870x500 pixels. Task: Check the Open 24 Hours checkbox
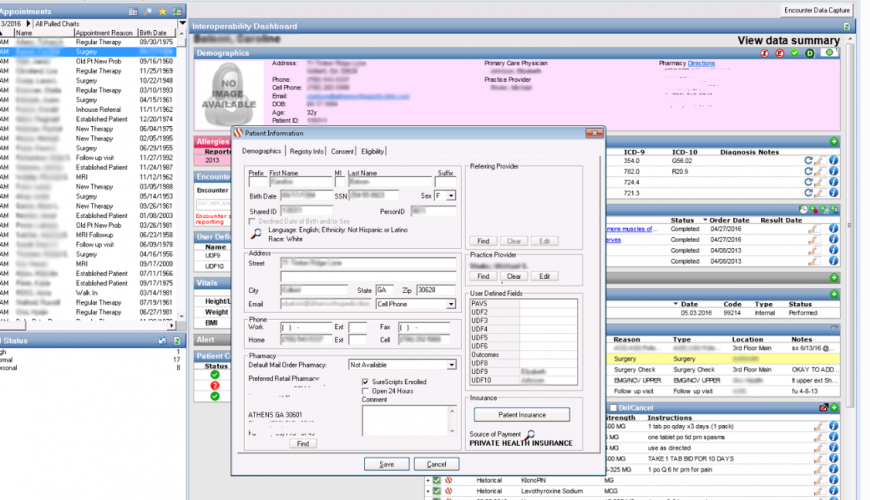[365, 390]
